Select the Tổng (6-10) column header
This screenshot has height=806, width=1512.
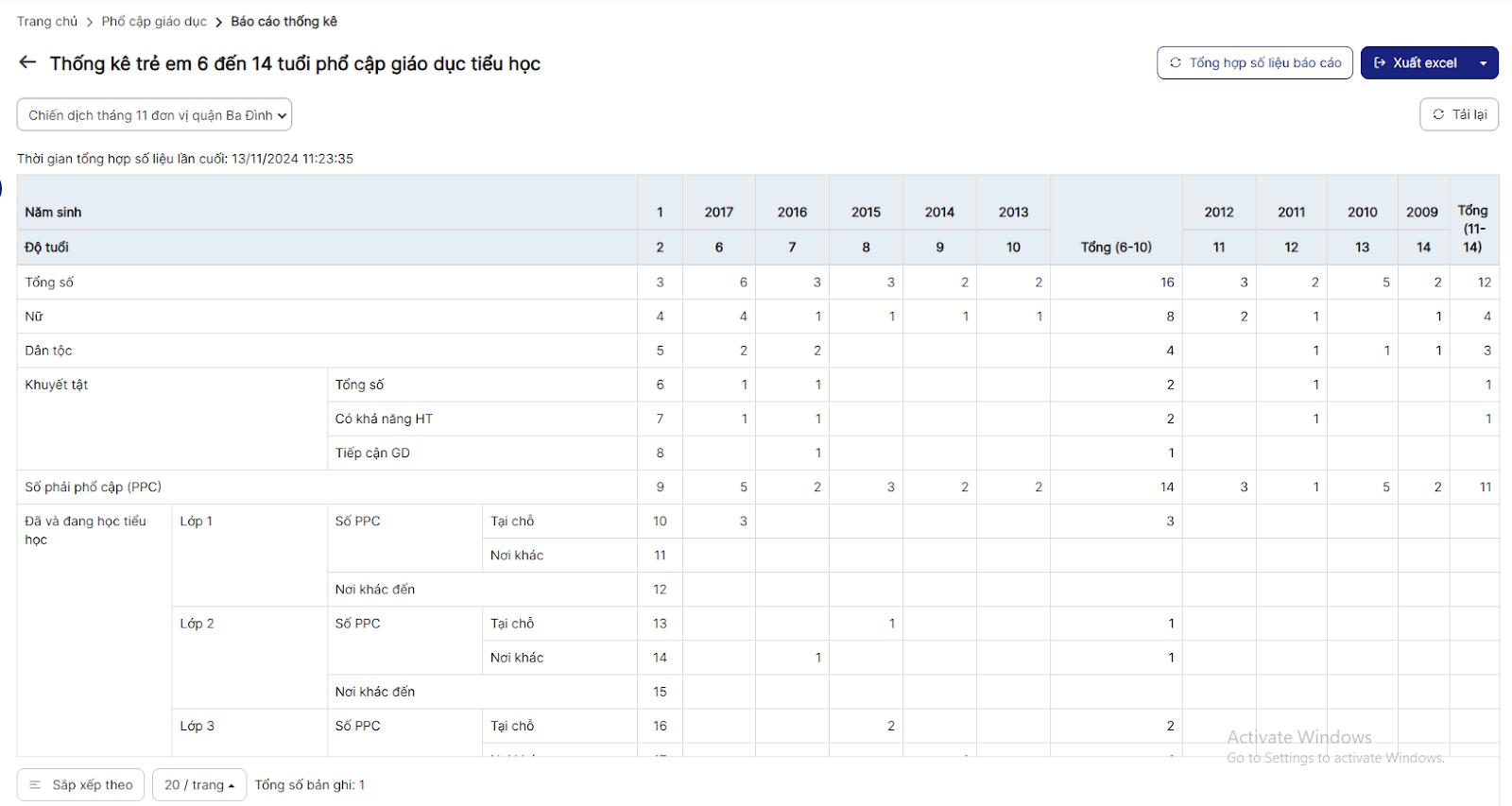coord(1116,248)
